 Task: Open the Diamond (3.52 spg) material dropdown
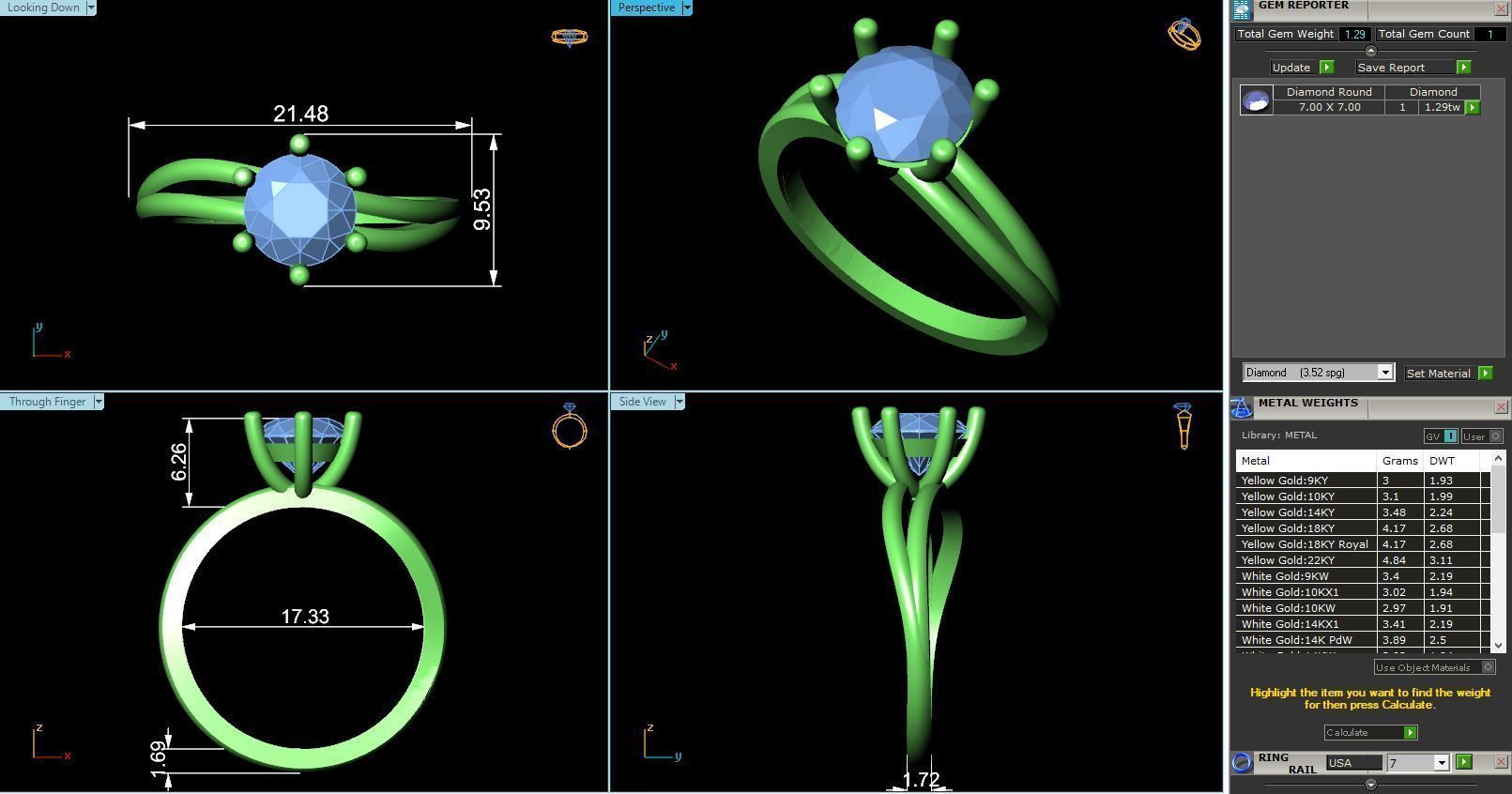tap(1384, 373)
